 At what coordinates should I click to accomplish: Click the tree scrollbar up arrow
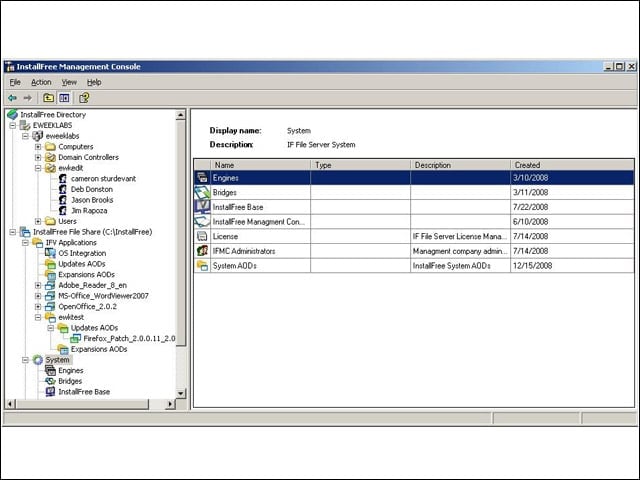[x=180, y=115]
